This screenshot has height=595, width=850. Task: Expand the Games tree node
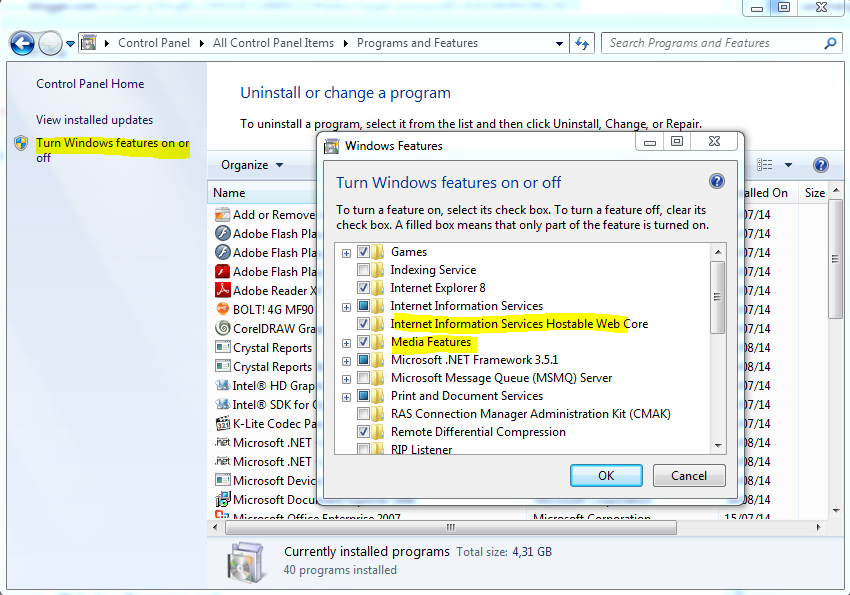(x=346, y=253)
